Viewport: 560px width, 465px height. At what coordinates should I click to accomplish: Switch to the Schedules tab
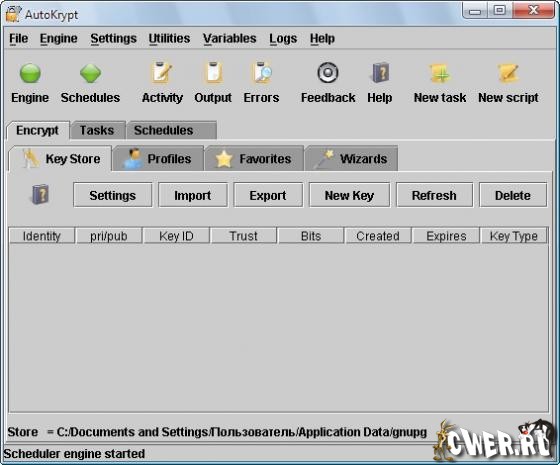point(171,130)
